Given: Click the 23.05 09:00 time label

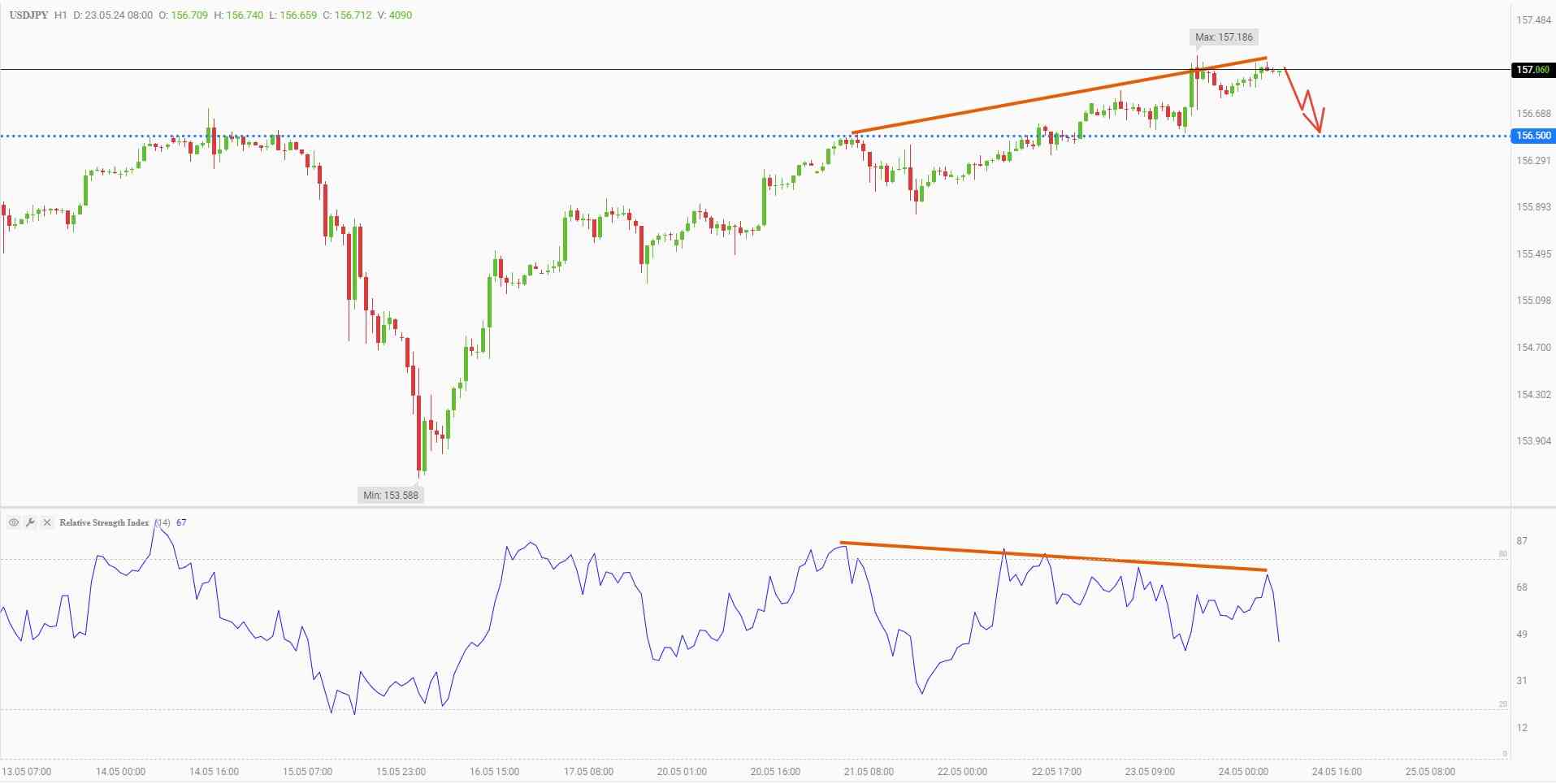Looking at the screenshot, I should 1150,772.
